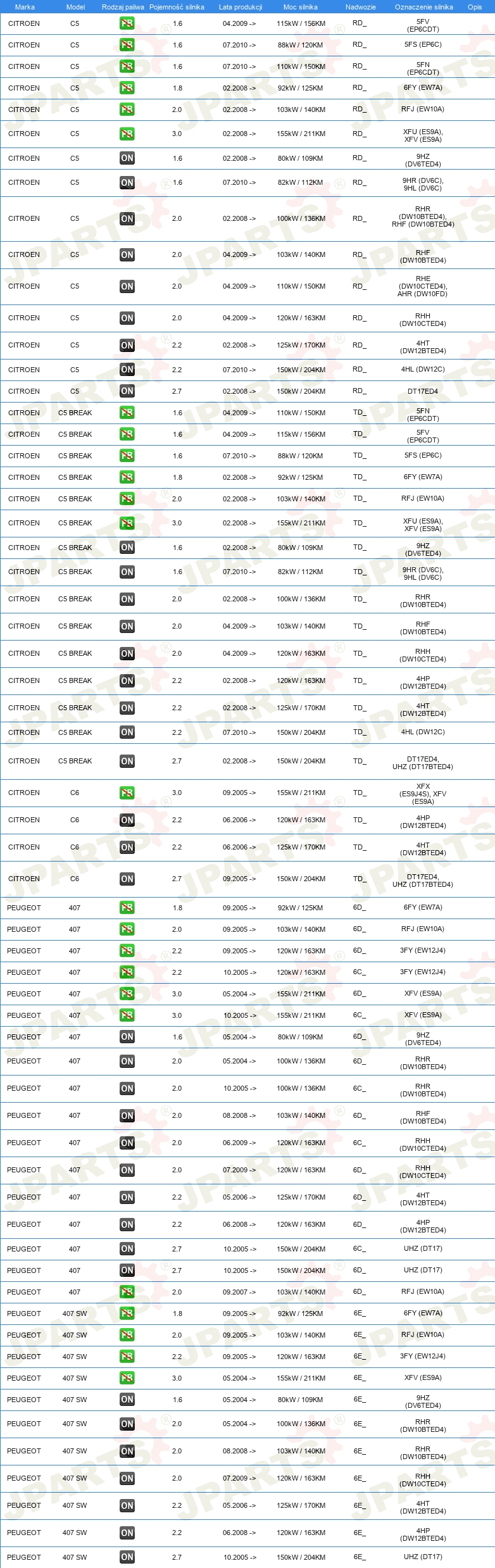Click engine code RFJ (EW10A) in Citroen C5 row
The image size is (495, 1568).
tap(423, 110)
